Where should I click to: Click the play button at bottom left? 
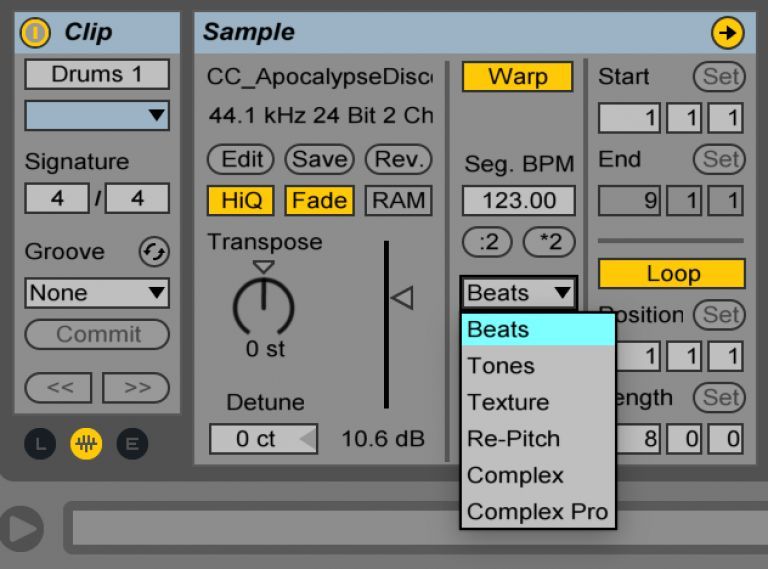[x=22, y=529]
